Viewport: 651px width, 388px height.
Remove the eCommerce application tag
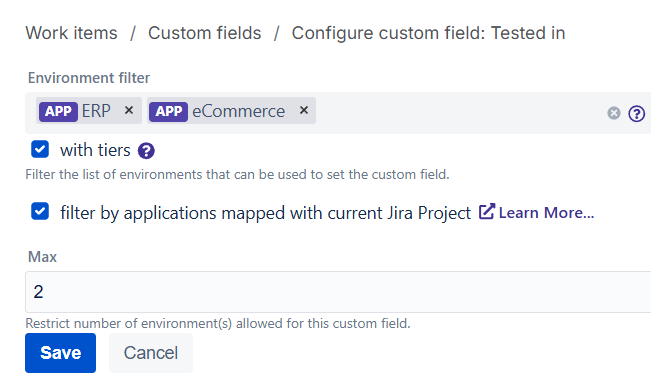point(304,110)
